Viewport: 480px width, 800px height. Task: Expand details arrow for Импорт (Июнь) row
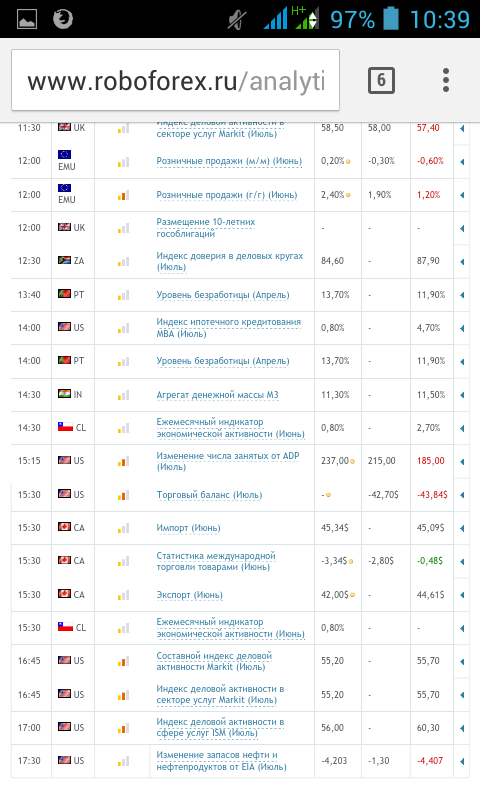(x=462, y=529)
